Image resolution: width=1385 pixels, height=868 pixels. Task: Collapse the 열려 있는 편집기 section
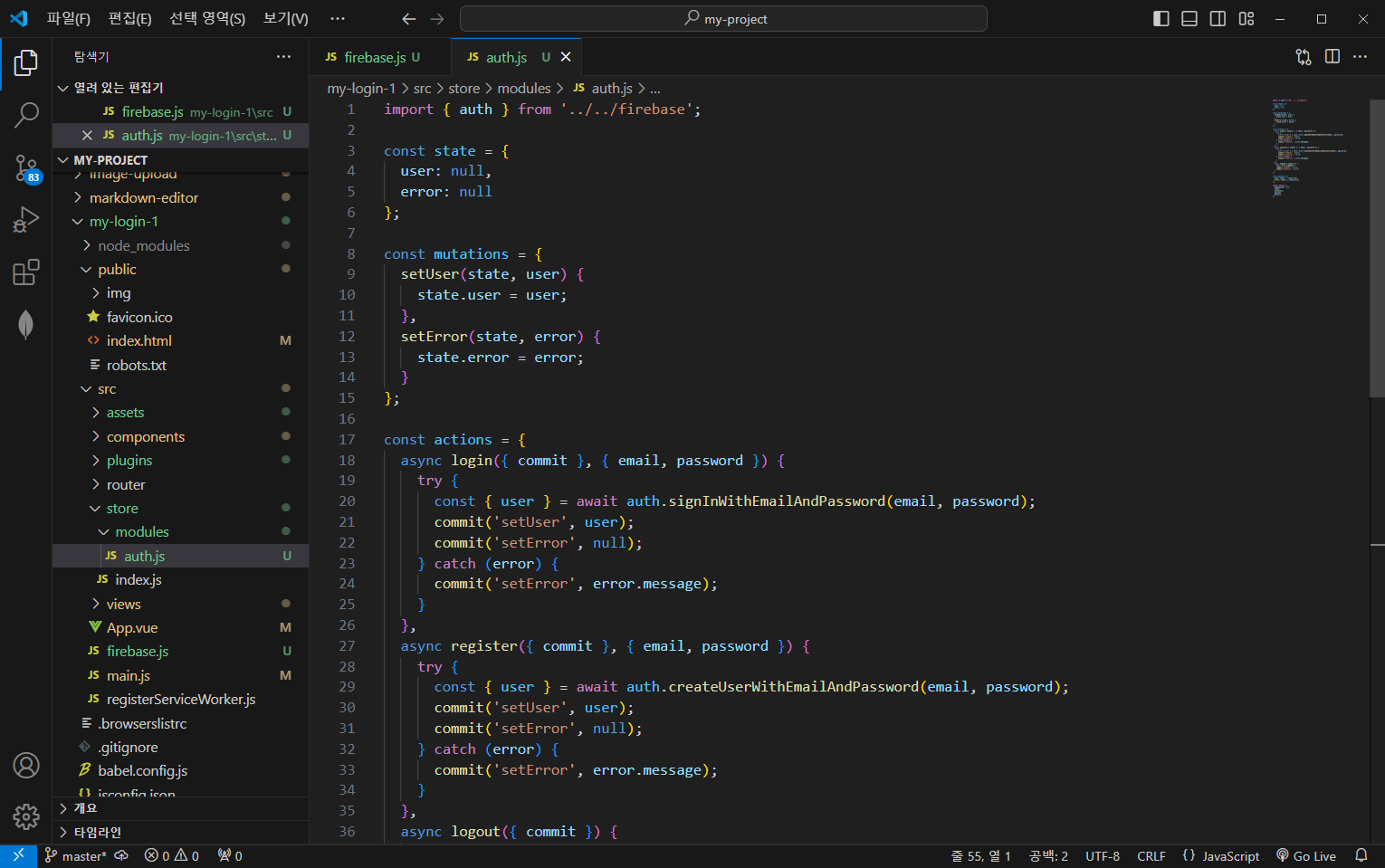[180, 88]
